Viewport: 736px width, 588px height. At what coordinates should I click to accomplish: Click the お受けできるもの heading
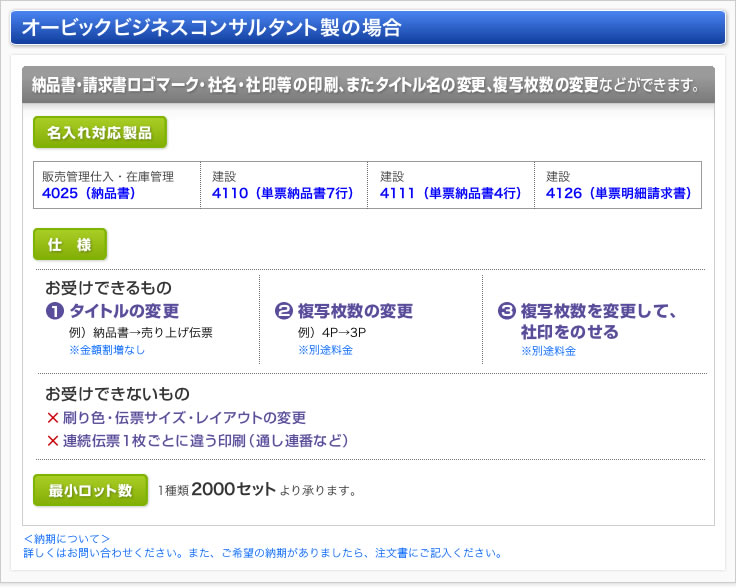tap(108, 288)
